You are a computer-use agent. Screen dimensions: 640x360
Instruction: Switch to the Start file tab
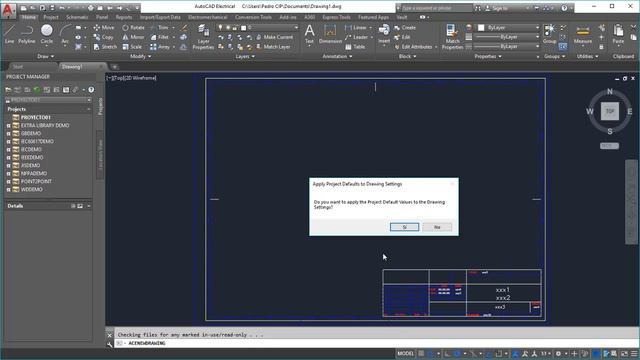coord(18,67)
